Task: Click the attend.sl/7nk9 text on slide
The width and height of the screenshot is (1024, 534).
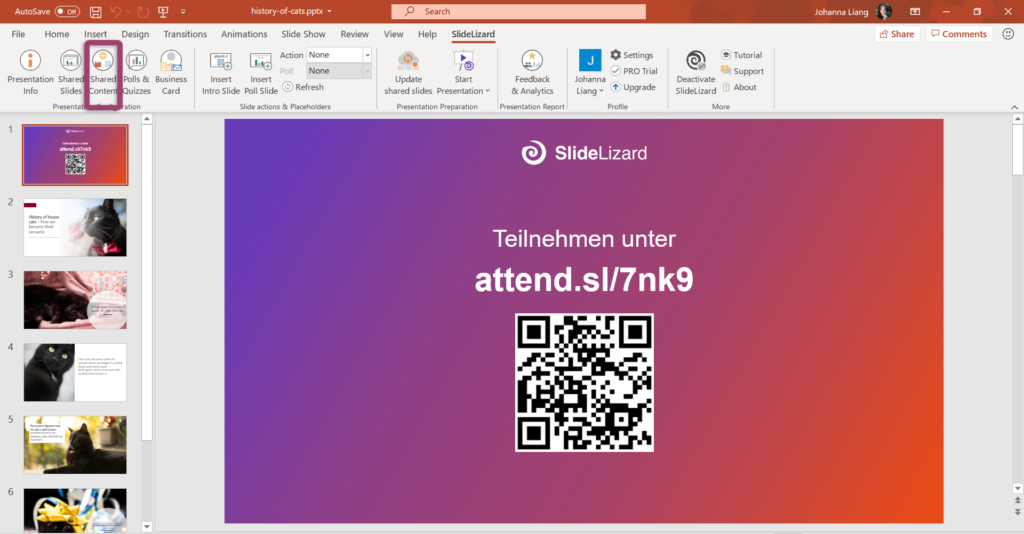Action: click(584, 280)
